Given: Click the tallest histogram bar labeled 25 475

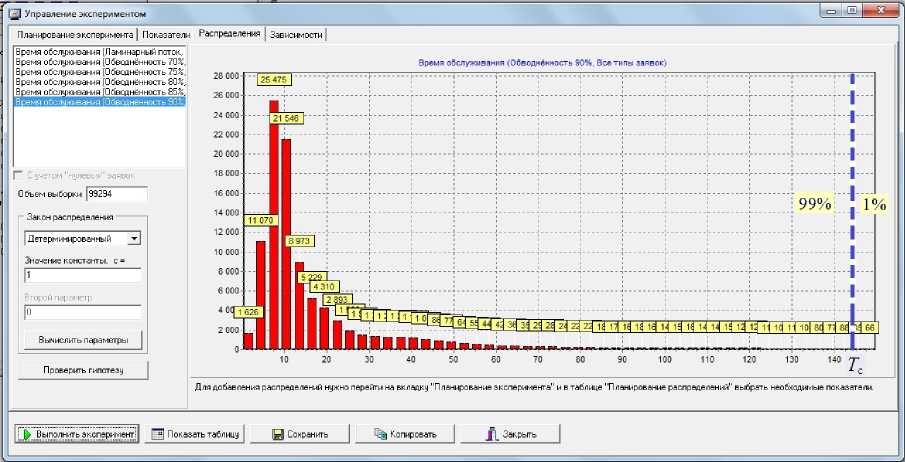Looking at the screenshot, I should (x=274, y=220).
